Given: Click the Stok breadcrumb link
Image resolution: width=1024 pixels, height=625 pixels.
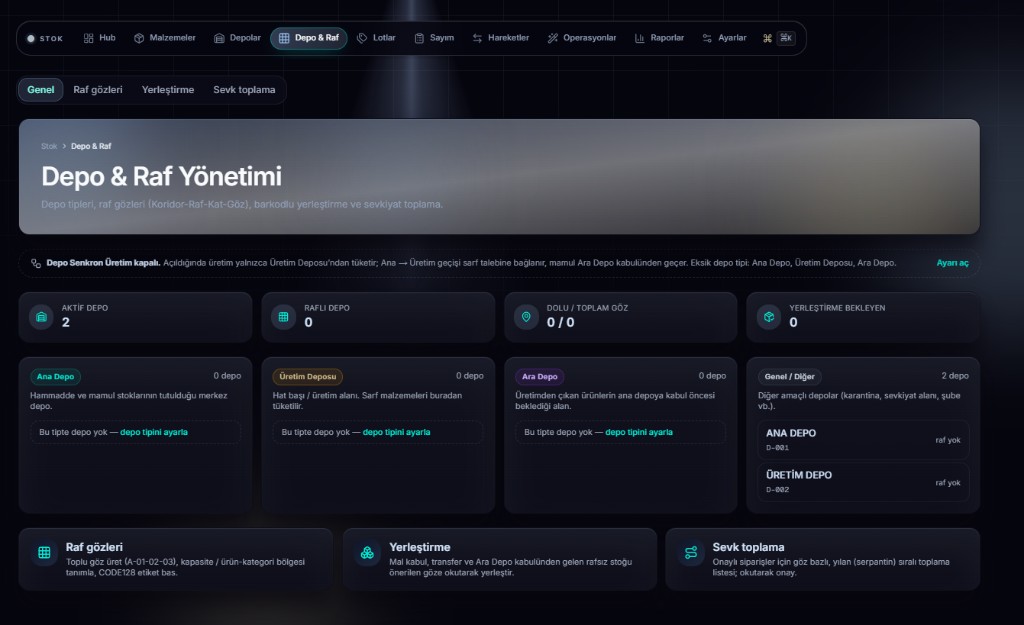Looking at the screenshot, I should pos(49,146).
